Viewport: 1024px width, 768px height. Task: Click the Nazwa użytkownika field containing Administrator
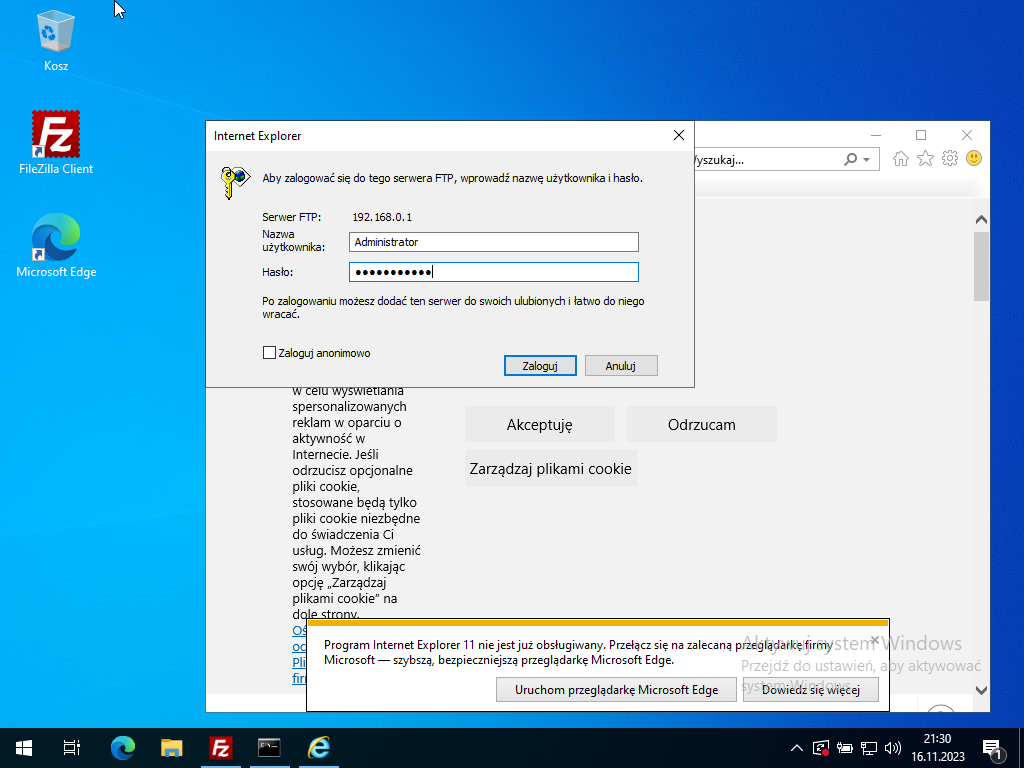[494, 242]
